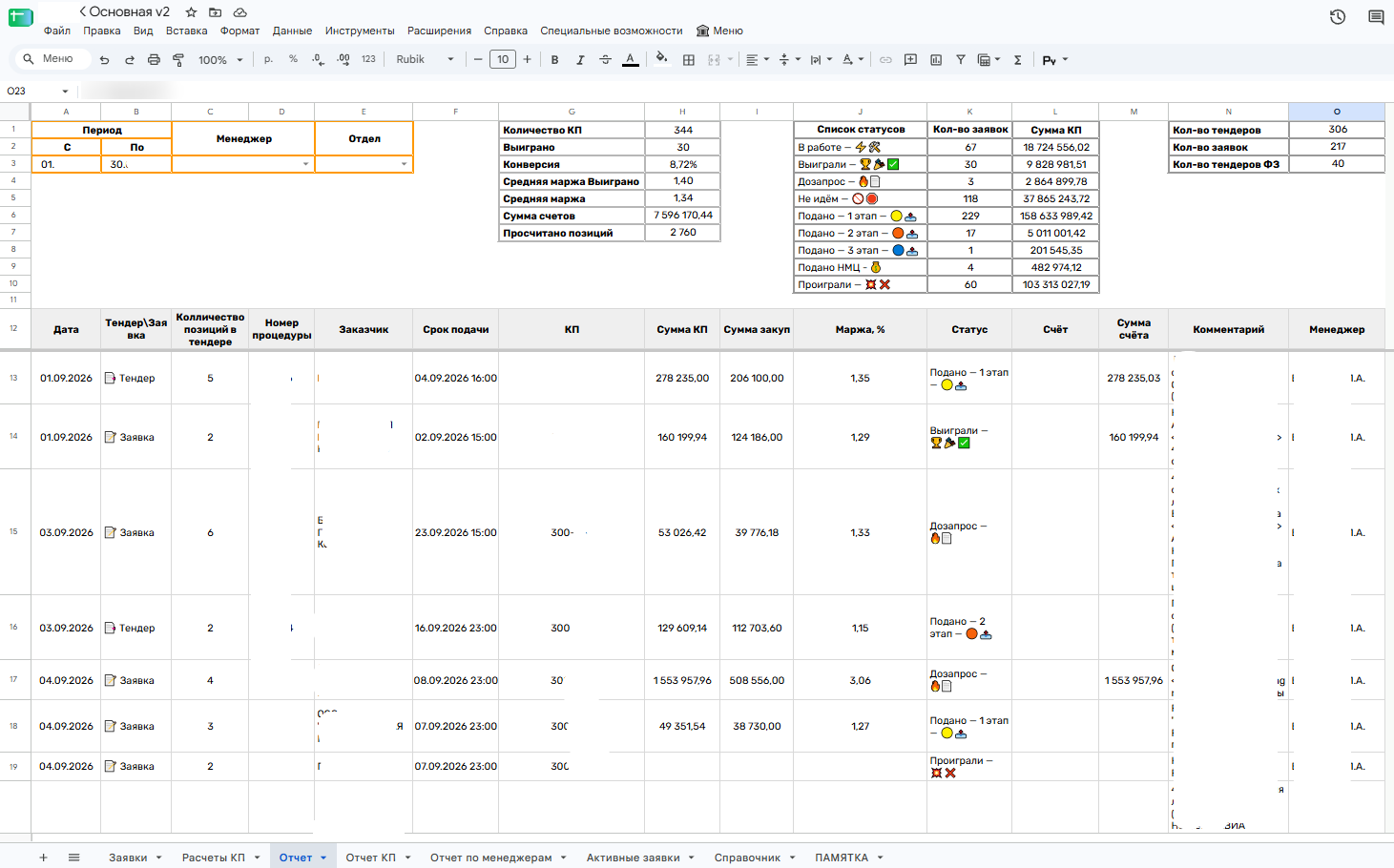Viewport: 1394px width, 868px height.
Task: Show all comments panel
Action: (1376, 17)
